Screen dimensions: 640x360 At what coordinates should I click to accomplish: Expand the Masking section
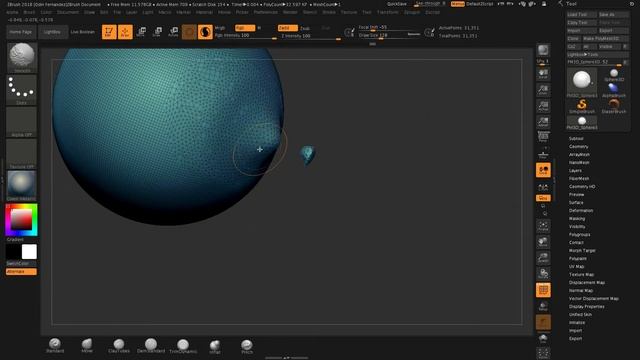577,219
